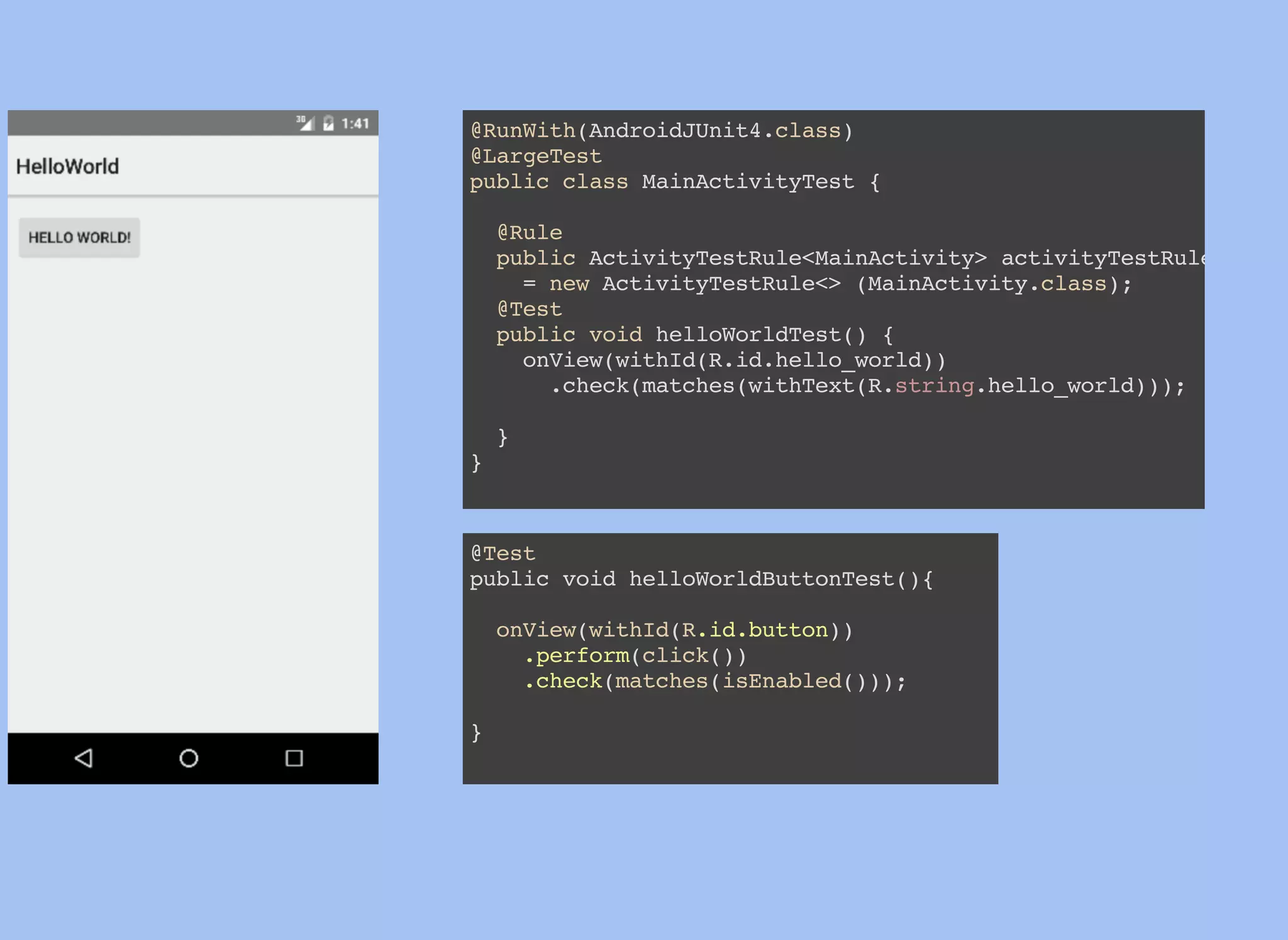Image resolution: width=1288 pixels, height=940 pixels.
Task: Click the helloWorldTest() method signature
Action: [x=695, y=335]
